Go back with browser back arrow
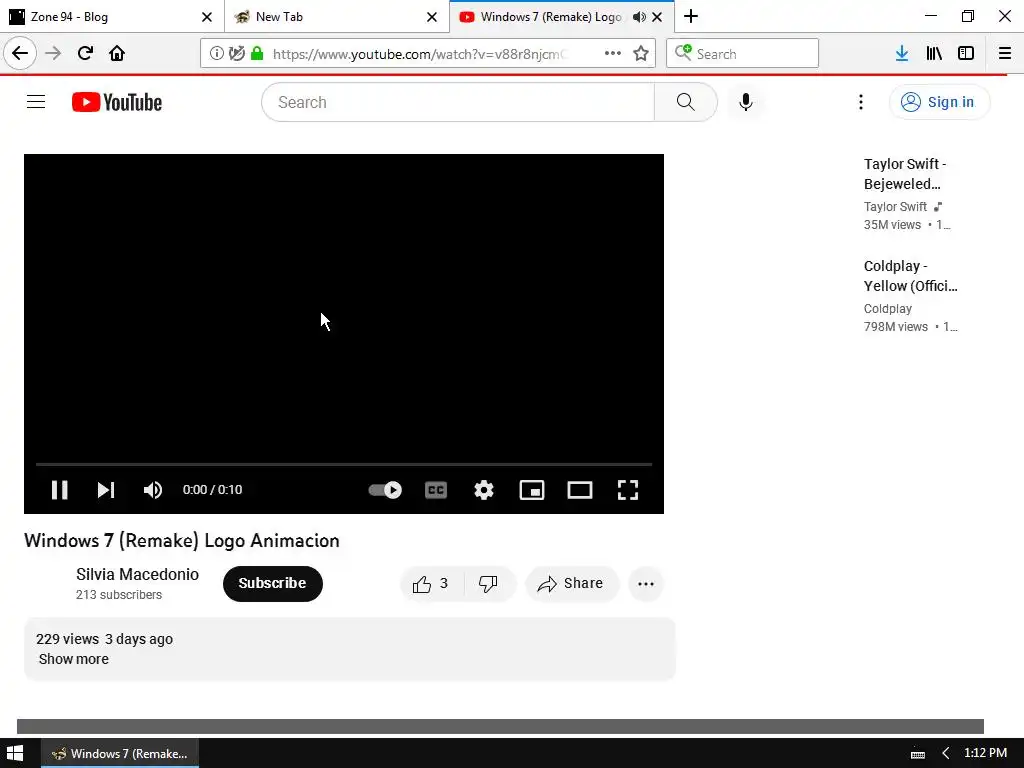 (20, 53)
